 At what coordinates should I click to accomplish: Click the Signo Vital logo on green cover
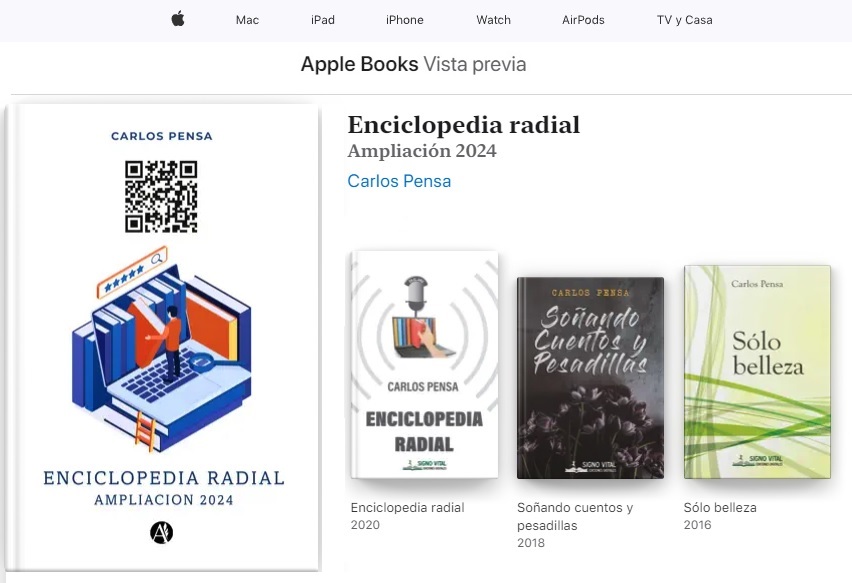pos(757,461)
